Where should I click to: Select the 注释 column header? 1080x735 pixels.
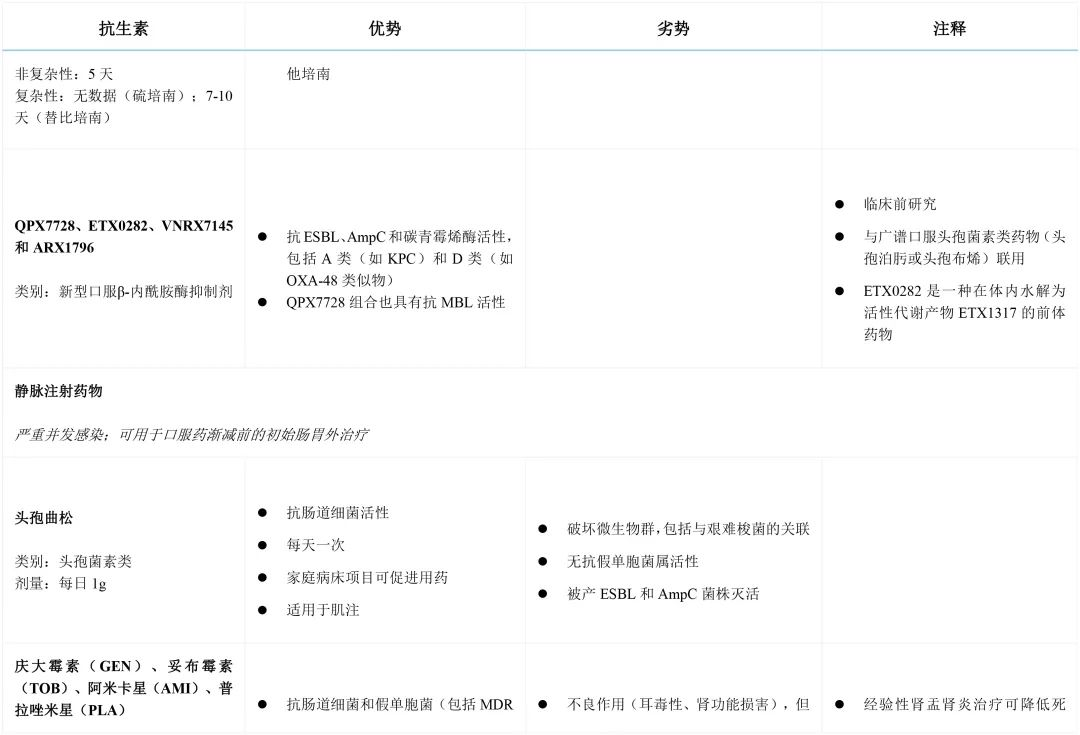pyautogui.click(x=949, y=29)
